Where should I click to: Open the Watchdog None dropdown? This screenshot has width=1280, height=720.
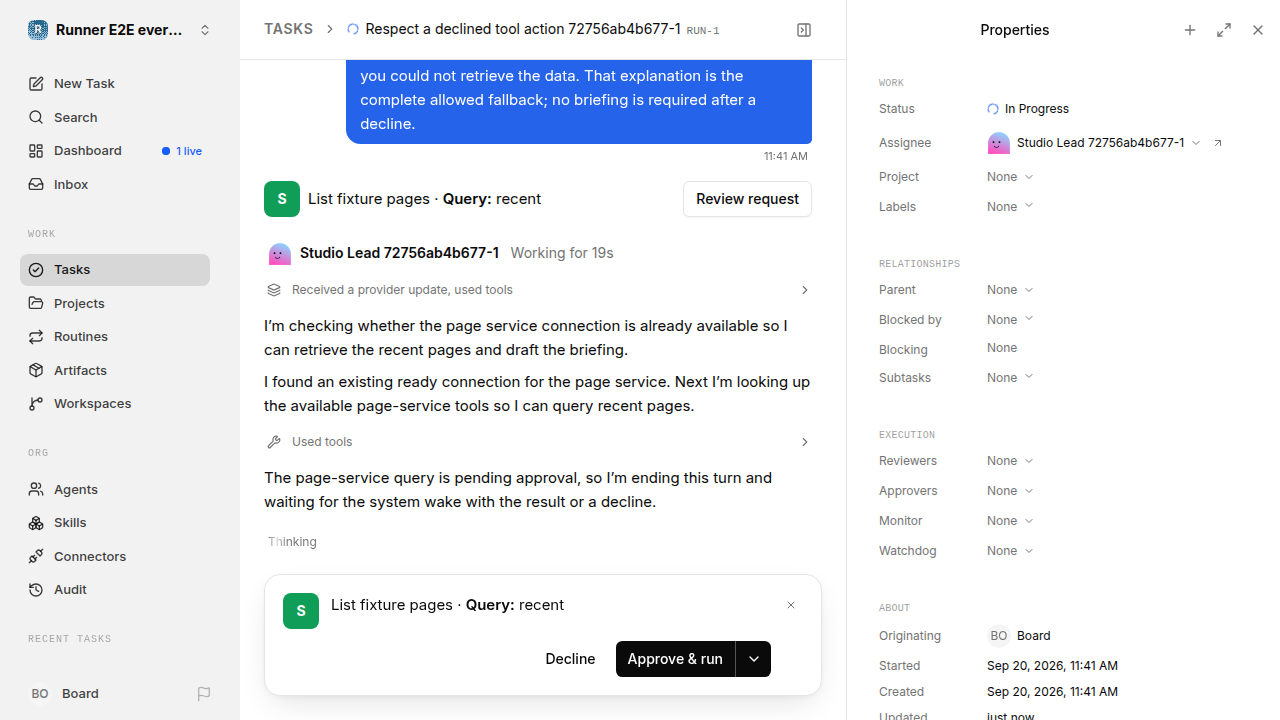(1010, 551)
